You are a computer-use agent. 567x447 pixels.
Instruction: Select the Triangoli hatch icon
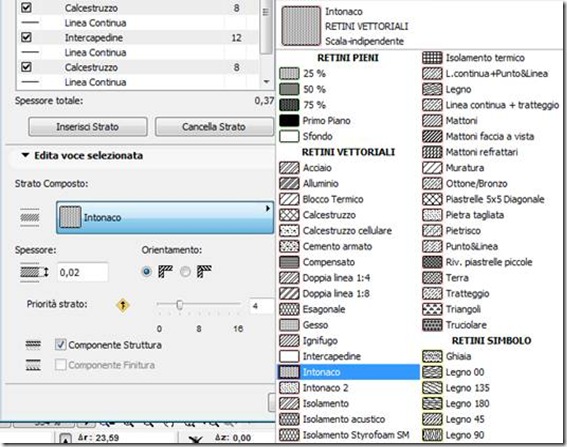(432, 309)
